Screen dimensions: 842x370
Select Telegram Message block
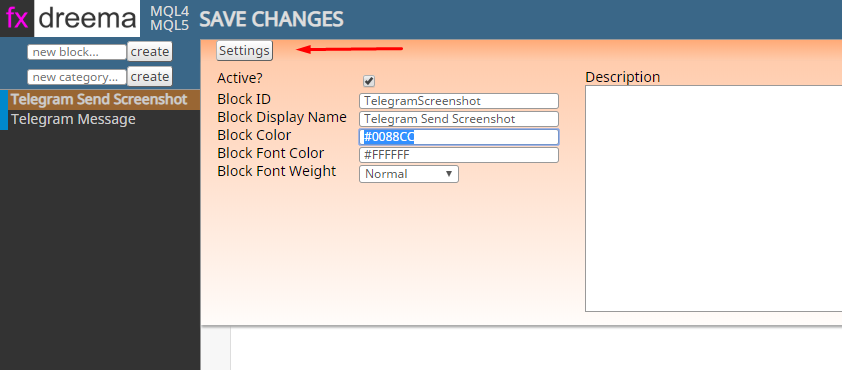point(100,119)
